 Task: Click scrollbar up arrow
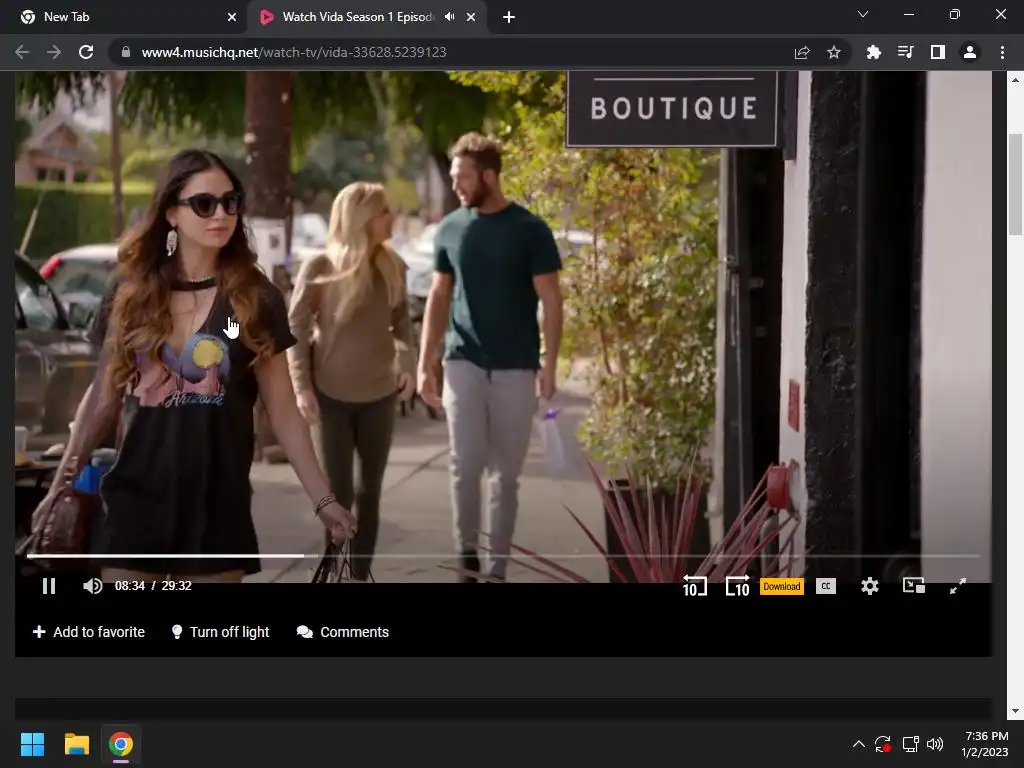tap(1015, 80)
